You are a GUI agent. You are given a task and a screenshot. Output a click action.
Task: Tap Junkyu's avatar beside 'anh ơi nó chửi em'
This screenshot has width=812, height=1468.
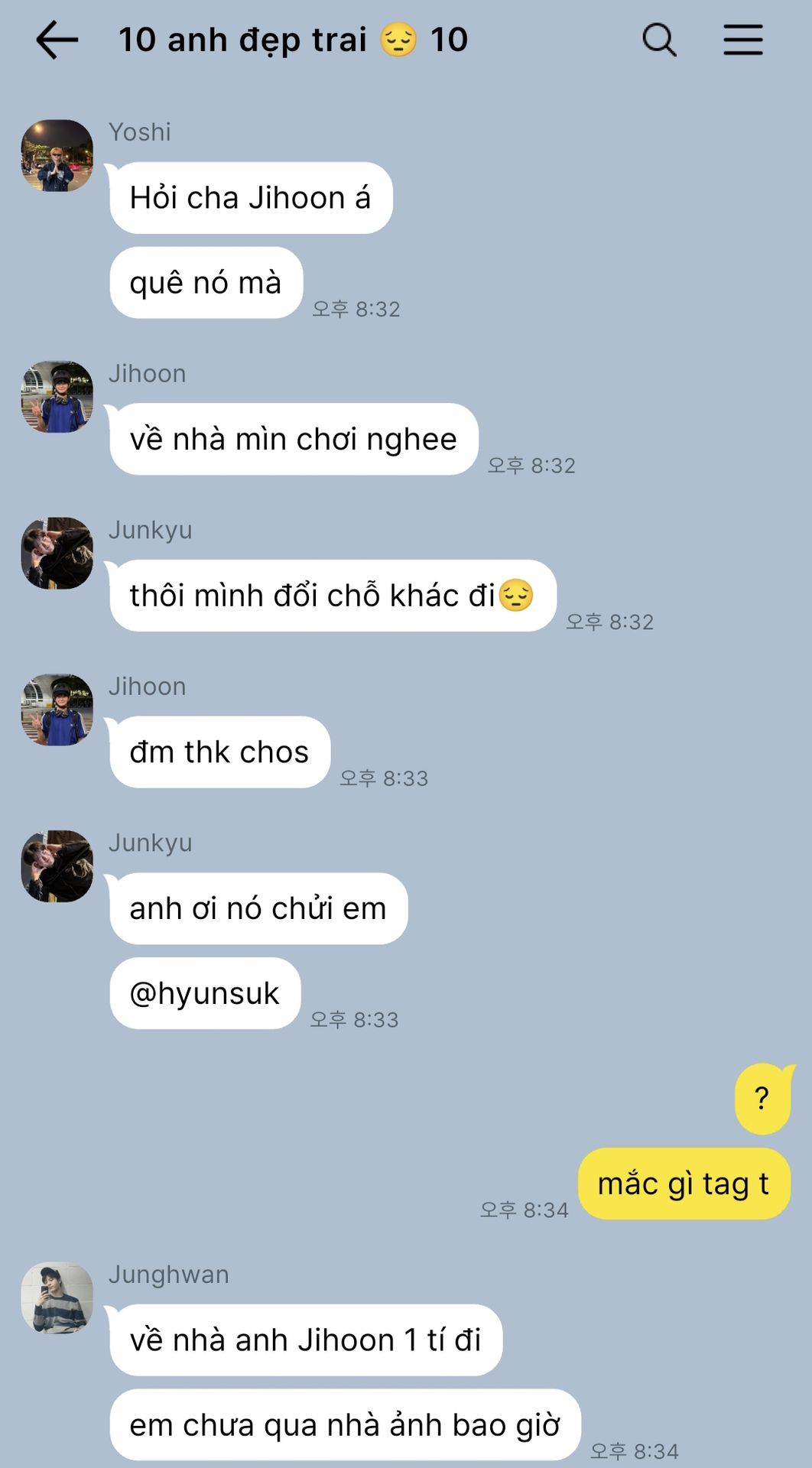pos(57,866)
